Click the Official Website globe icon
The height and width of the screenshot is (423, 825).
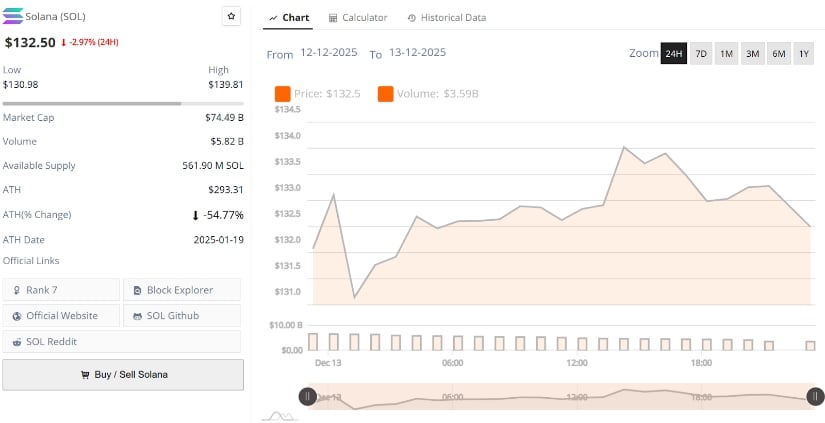(18, 316)
